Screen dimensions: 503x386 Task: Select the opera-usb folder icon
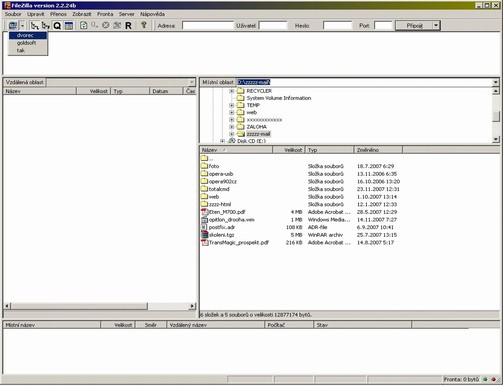[x=205, y=174]
